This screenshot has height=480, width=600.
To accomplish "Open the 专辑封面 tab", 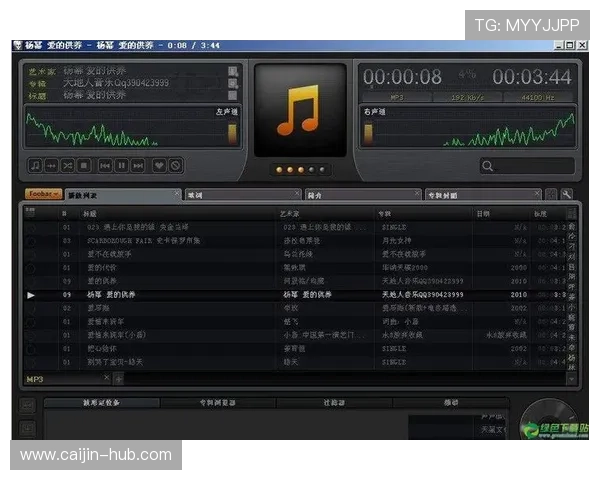I will (x=482, y=194).
